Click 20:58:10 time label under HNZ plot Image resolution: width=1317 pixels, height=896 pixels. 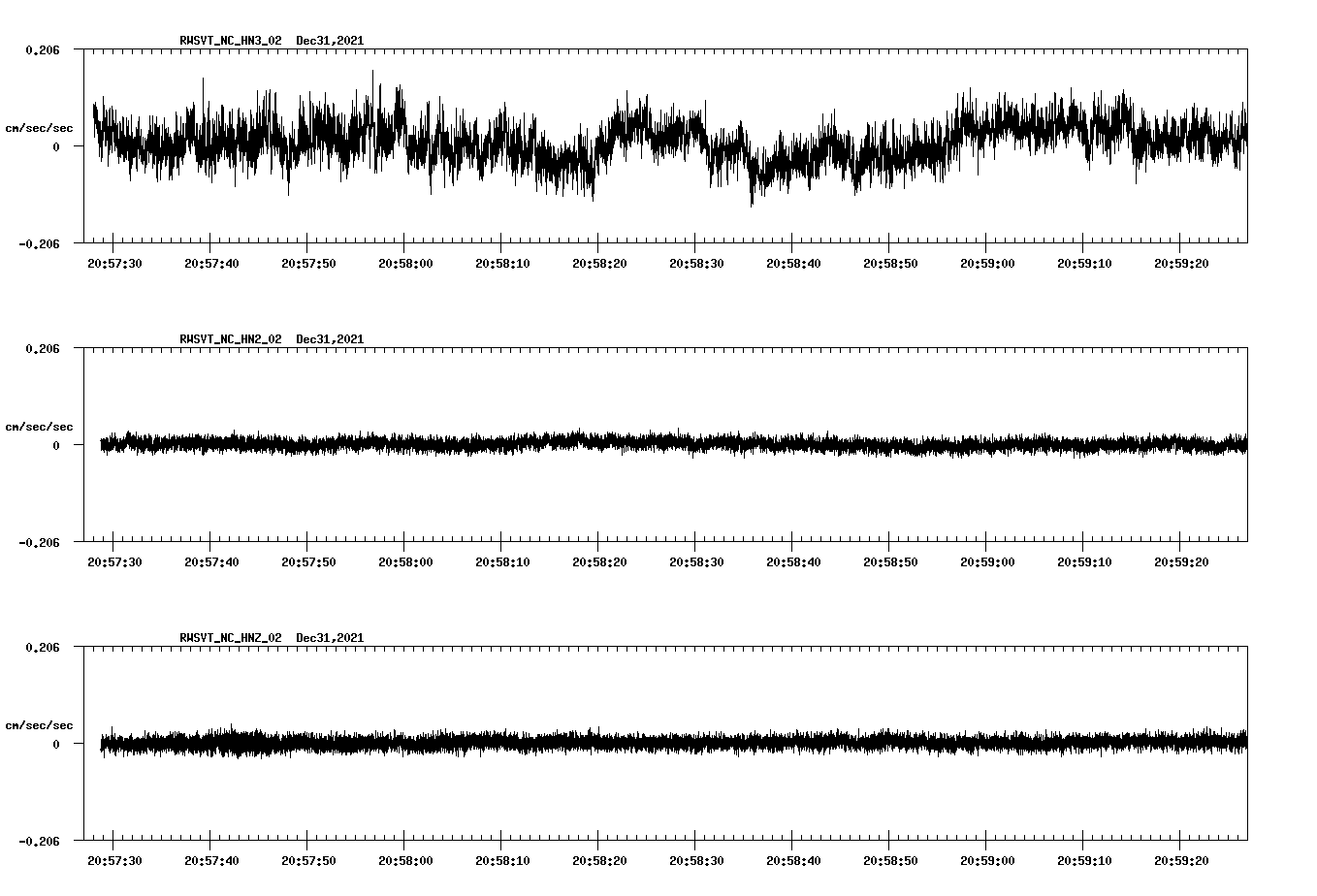[503, 860]
